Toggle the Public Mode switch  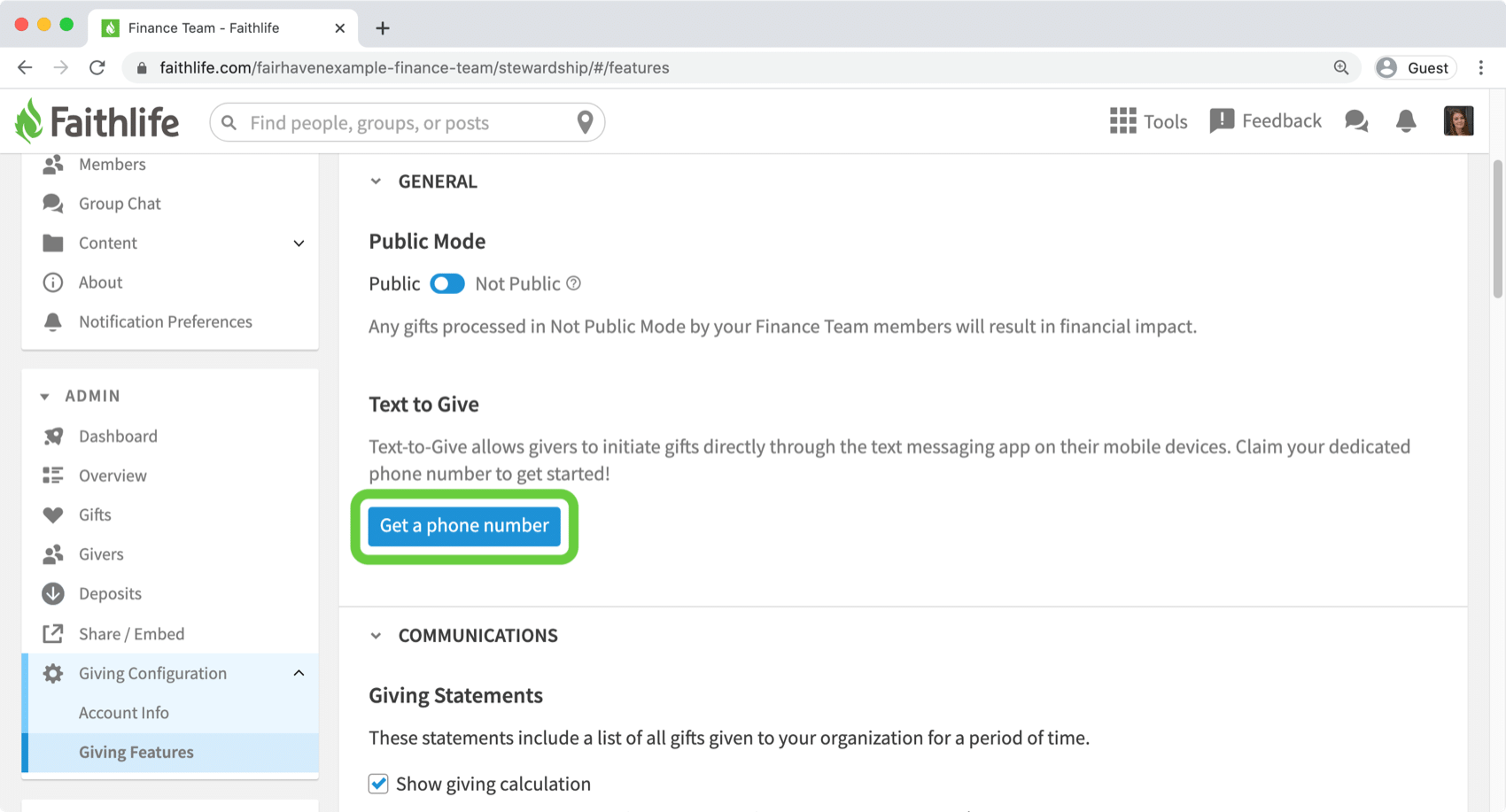pos(447,283)
